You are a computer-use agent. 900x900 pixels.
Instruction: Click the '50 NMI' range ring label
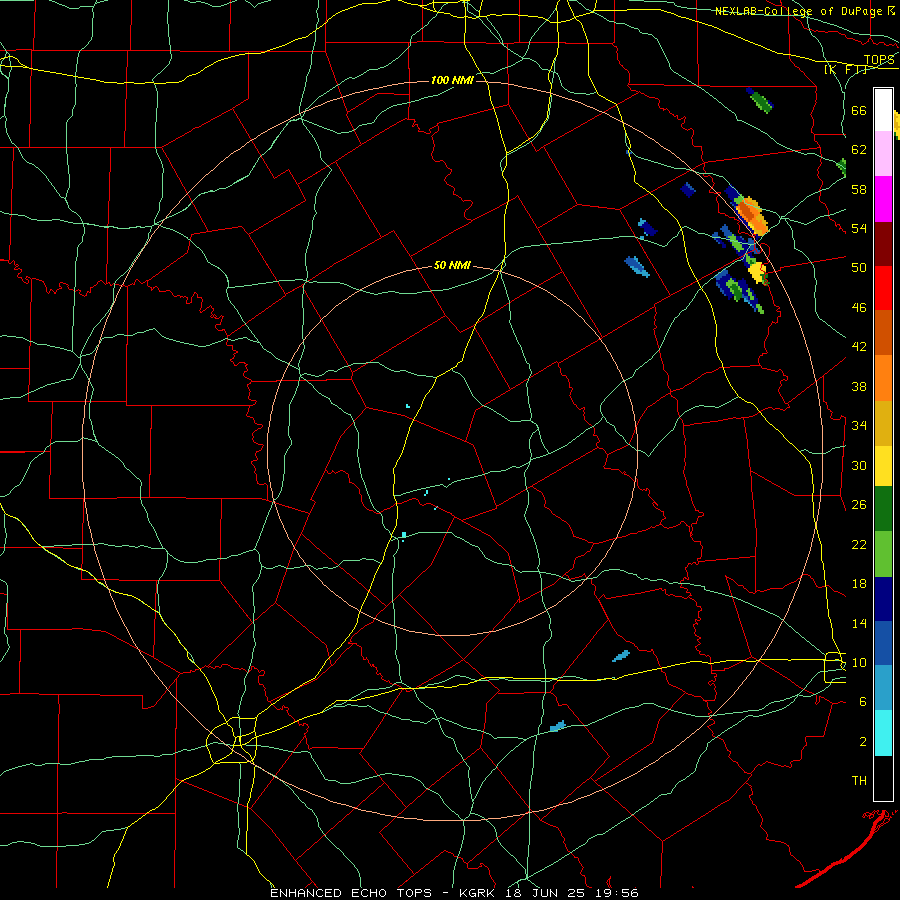pos(452,265)
